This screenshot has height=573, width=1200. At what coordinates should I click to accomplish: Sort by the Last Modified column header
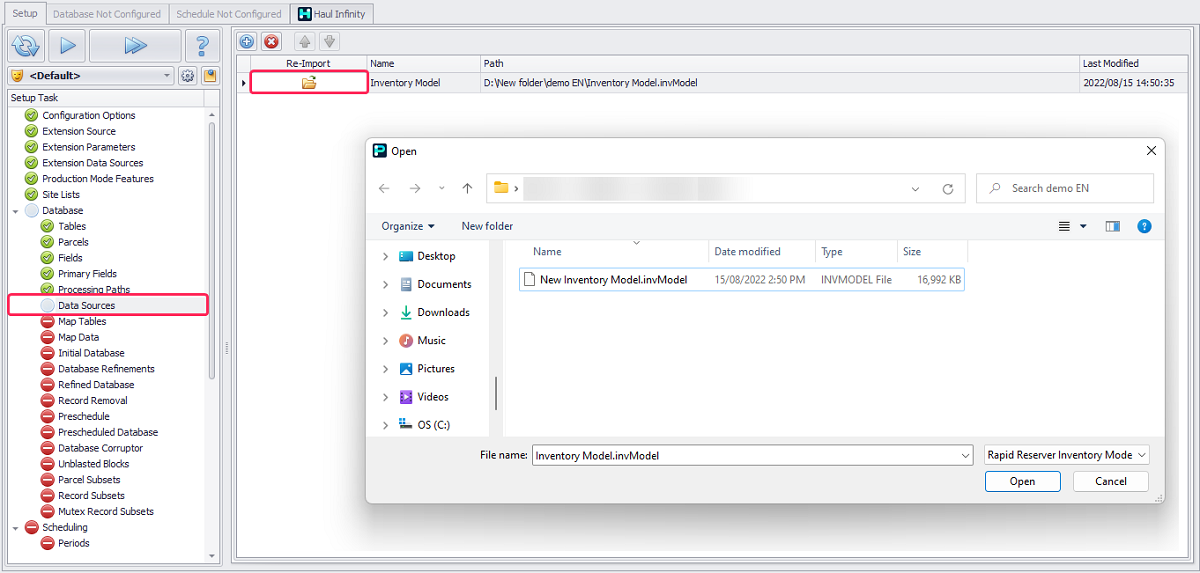click(x=1135, y=63)
